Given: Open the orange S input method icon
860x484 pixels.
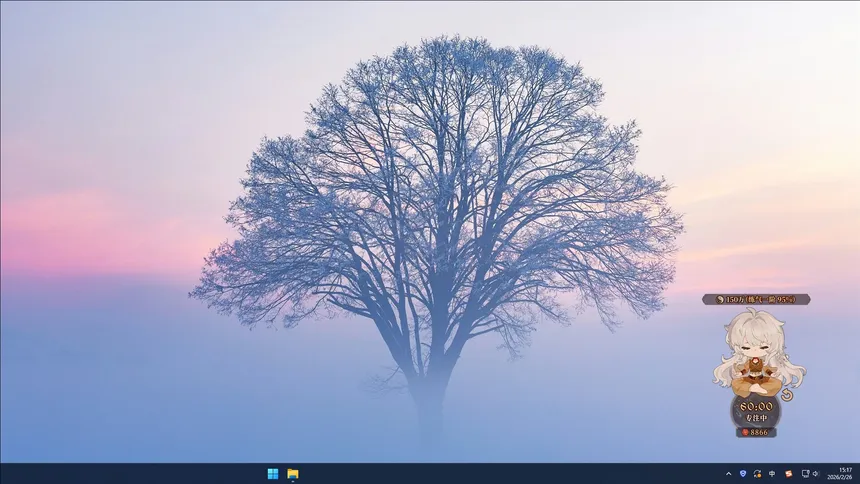Looking at the screenshot, I should click(x=788, y=474).
